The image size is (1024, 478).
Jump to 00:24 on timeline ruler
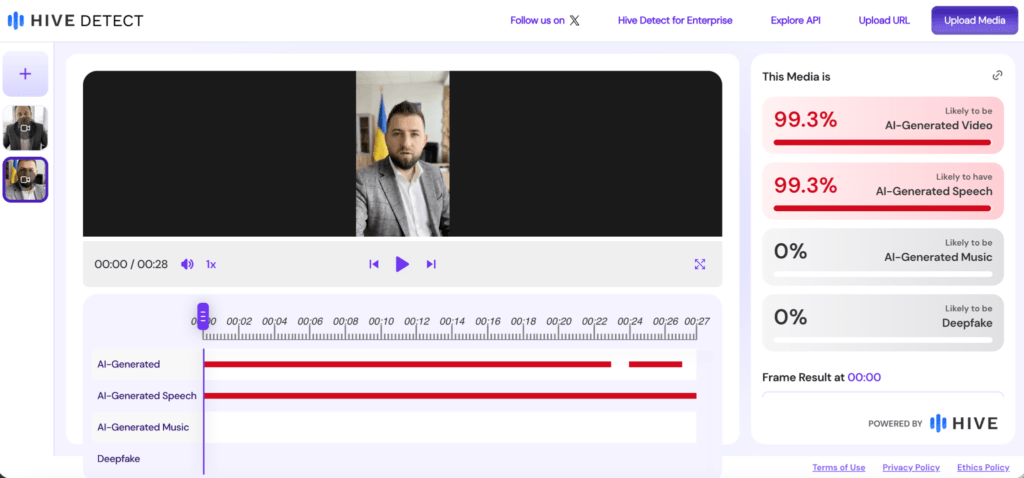pos(630,321)
